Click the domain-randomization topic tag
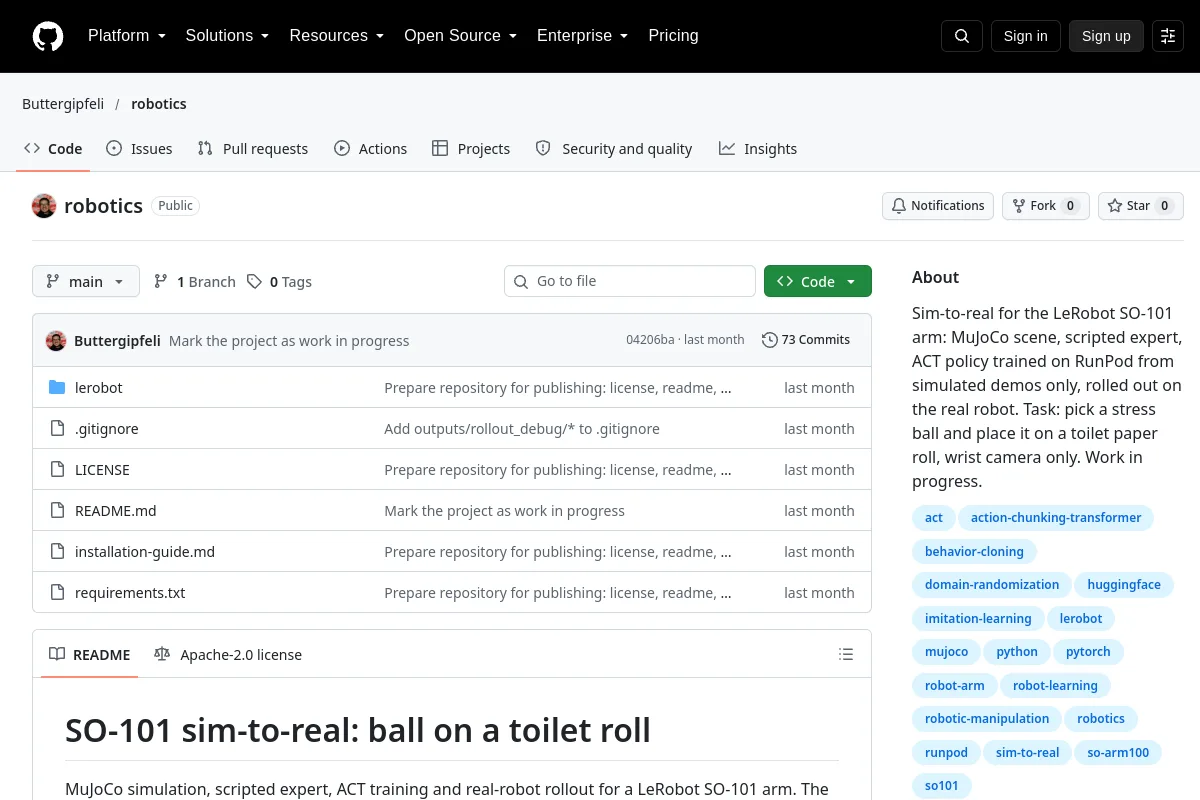This screenshot has width=1200, height=800. (x=992, y=585)
